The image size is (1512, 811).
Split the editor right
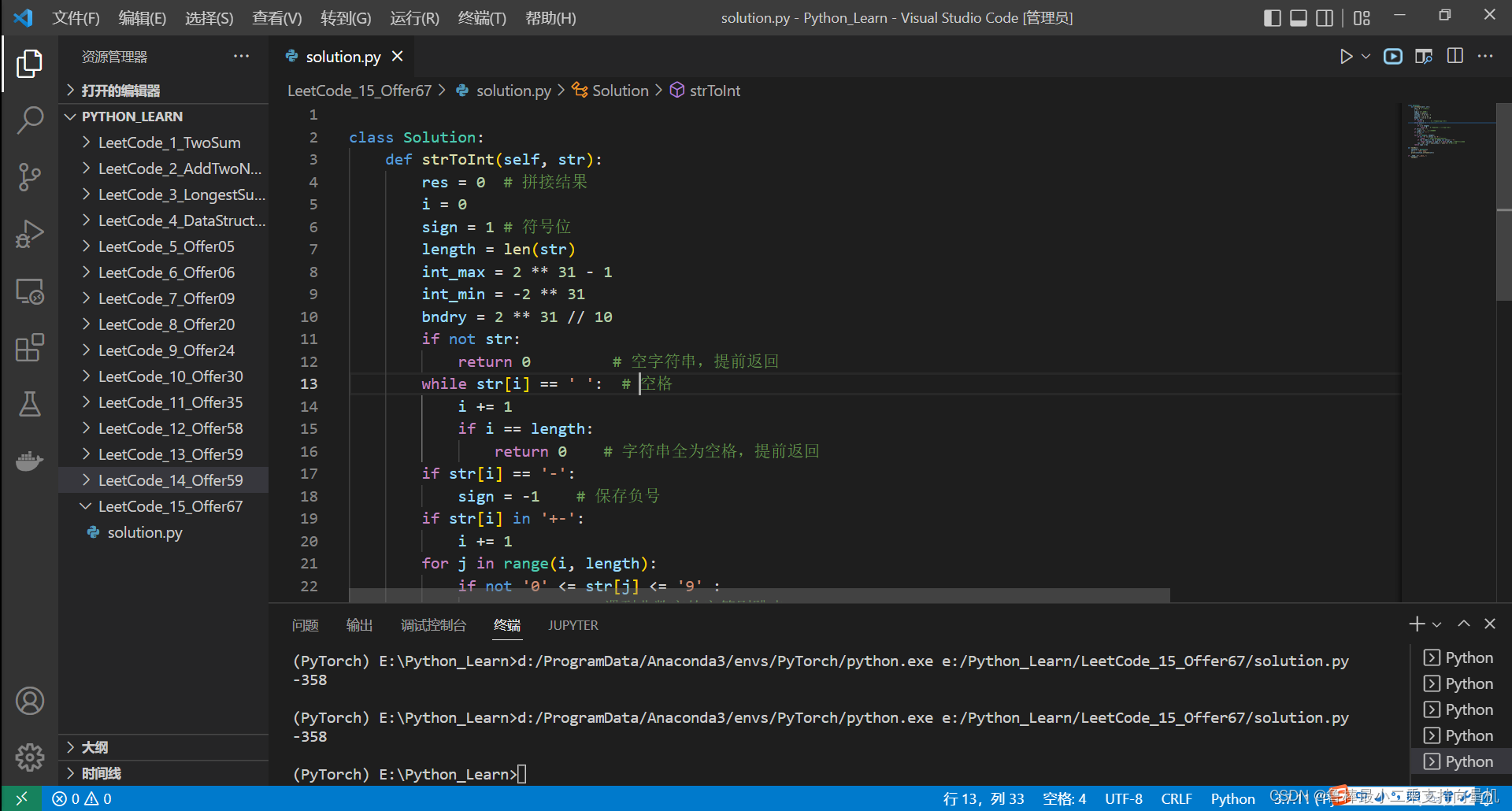pos(1455,57)
